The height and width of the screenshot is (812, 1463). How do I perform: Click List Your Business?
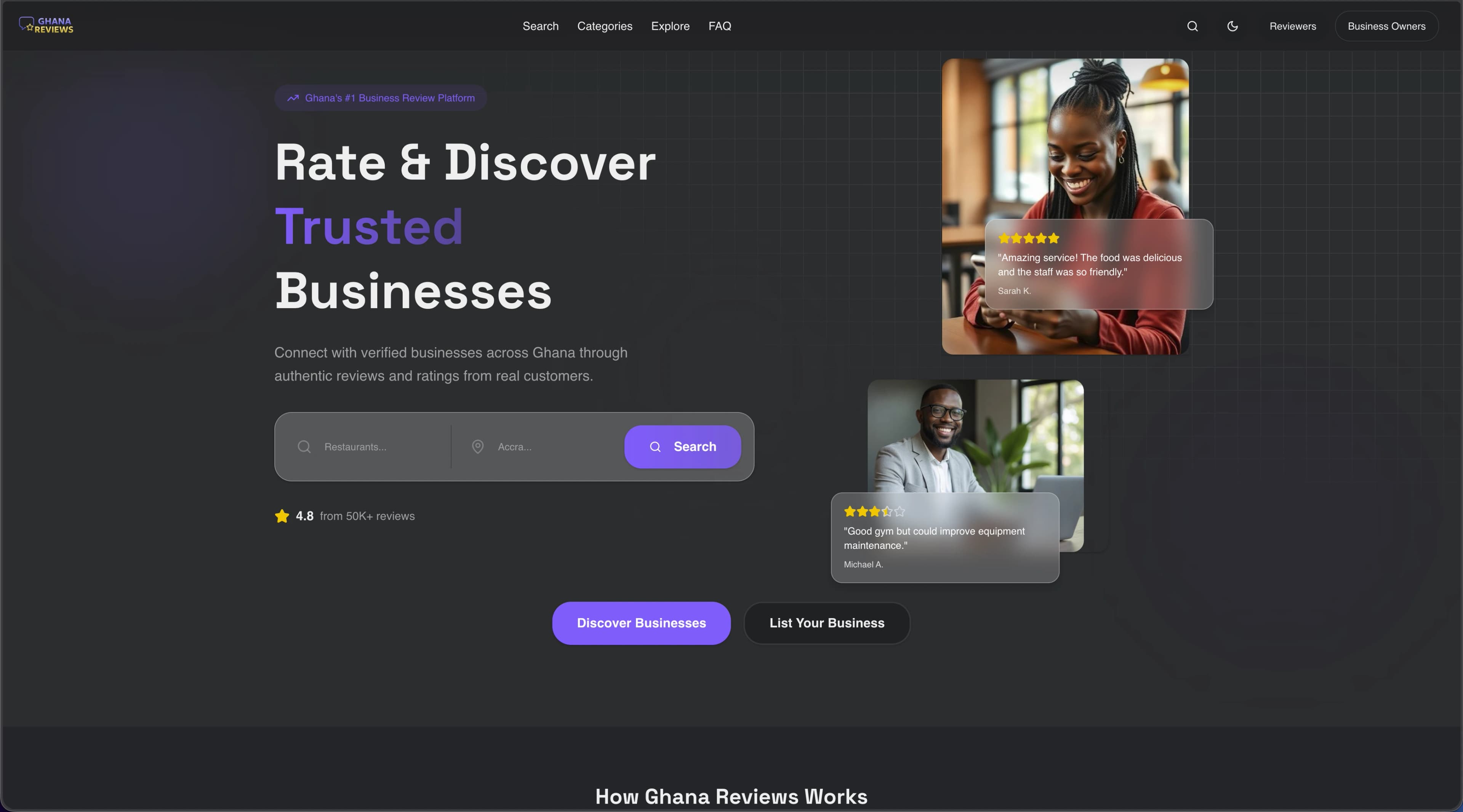click(x=826, y=623)
